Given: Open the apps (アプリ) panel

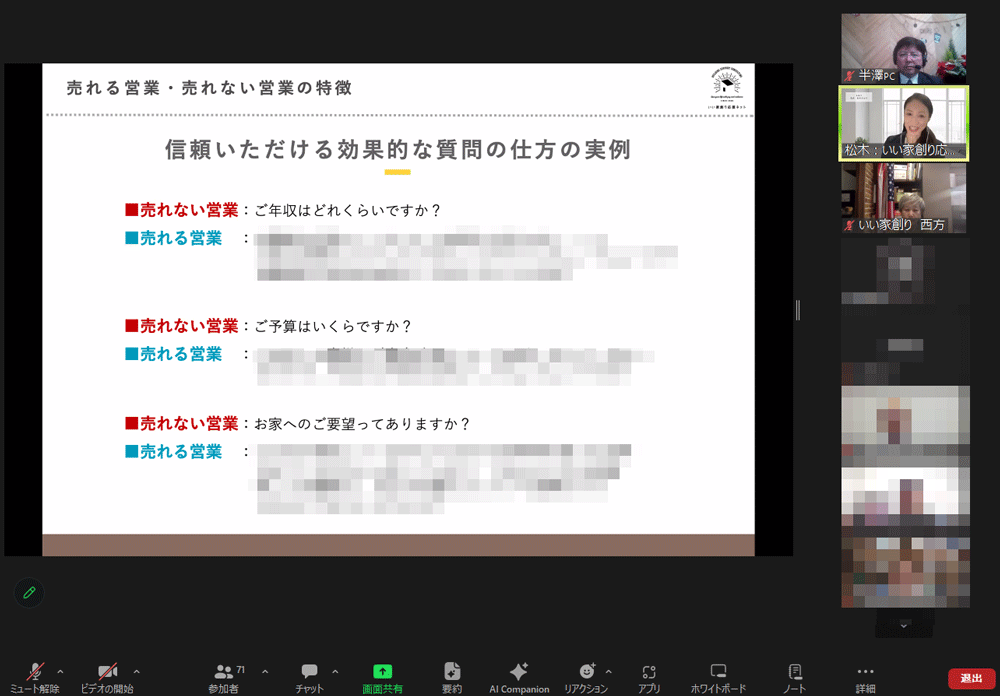Looking at the screenshot, I should [649, 675].
